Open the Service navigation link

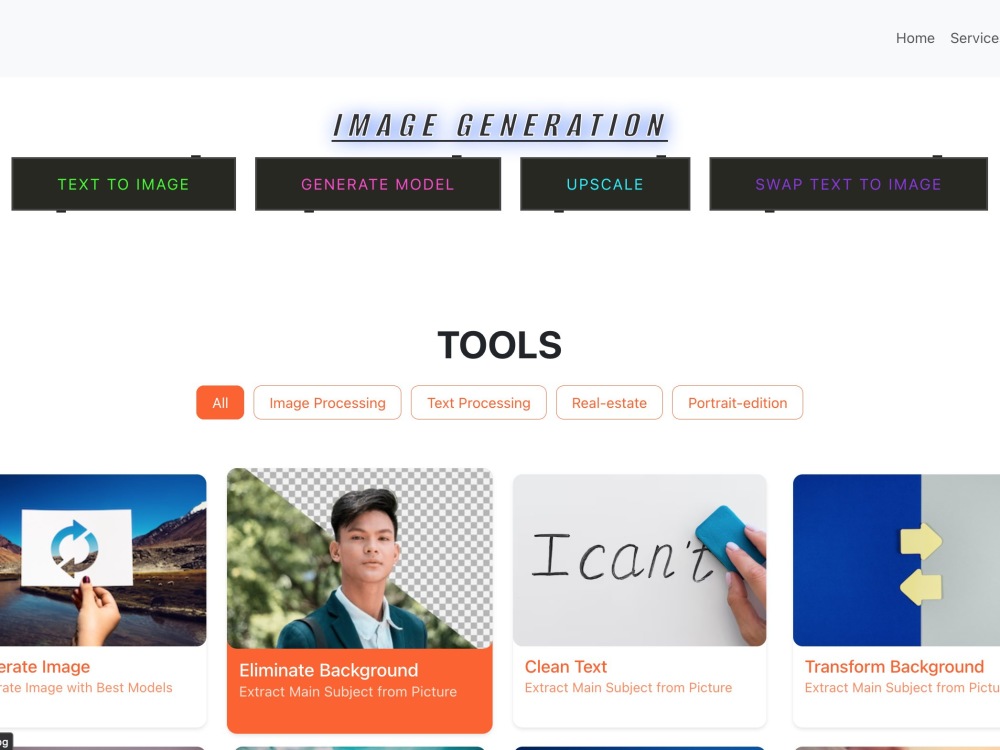pyautogui.click(x=974, y=38)
